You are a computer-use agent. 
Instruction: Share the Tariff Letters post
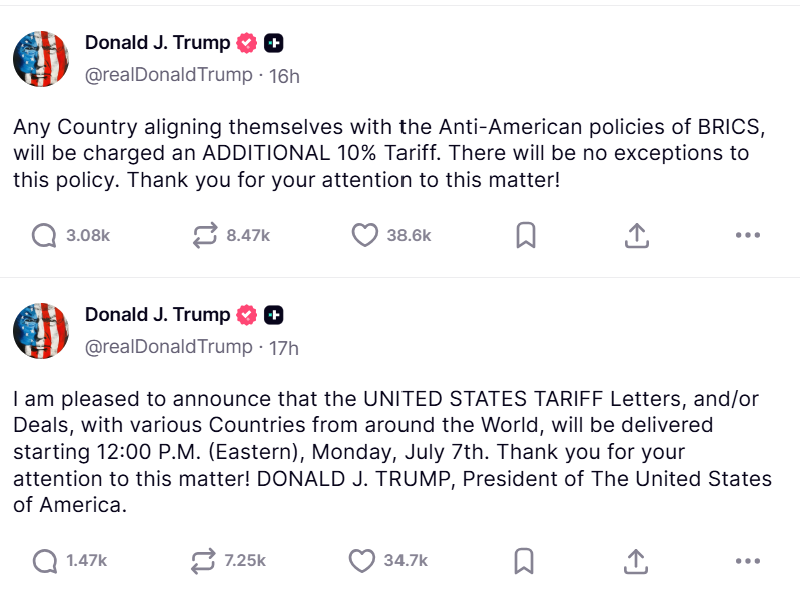636,561
